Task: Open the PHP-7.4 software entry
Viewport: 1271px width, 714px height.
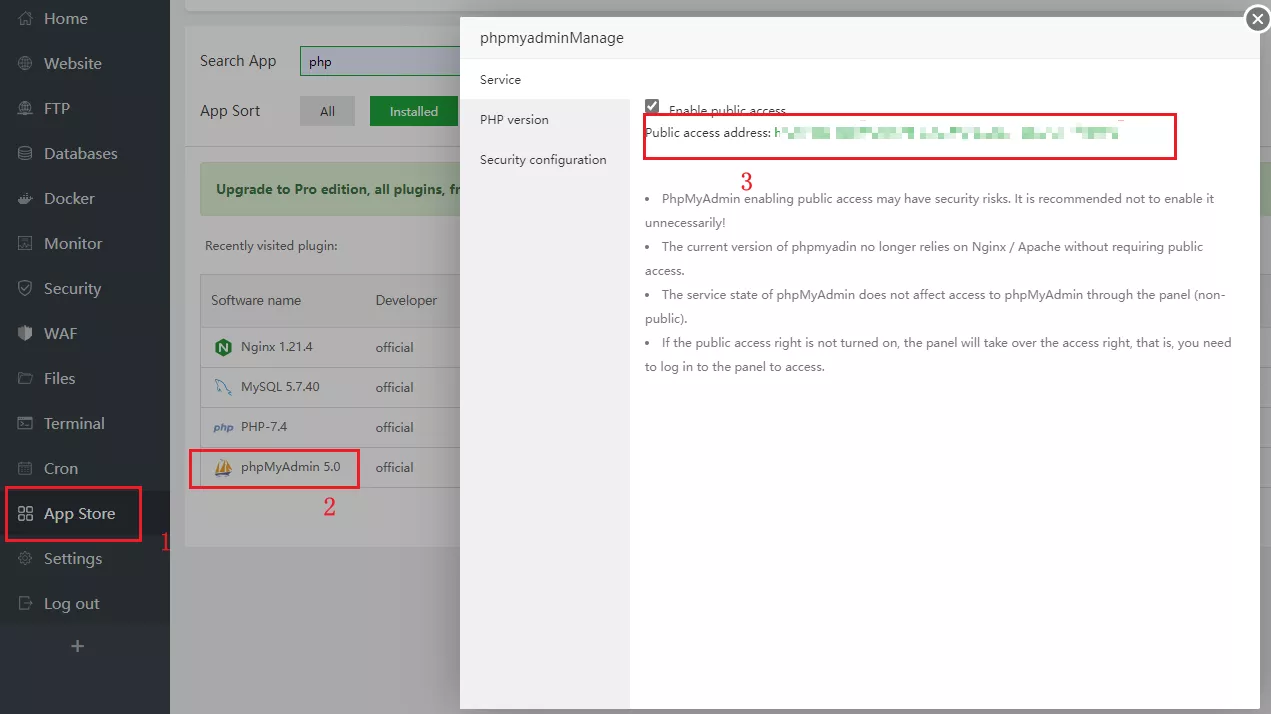Action: [x=264, y=427]
